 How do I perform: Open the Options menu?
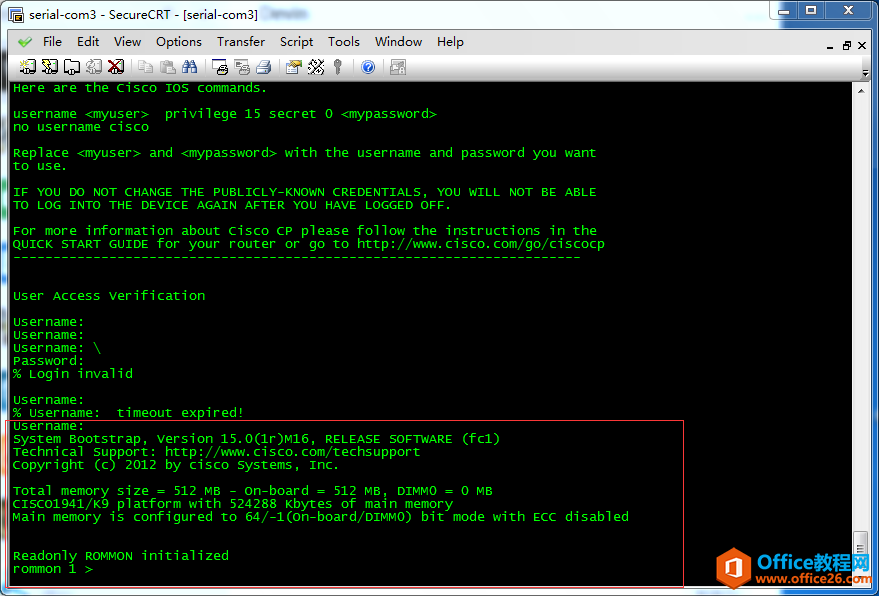click(179, 42)
